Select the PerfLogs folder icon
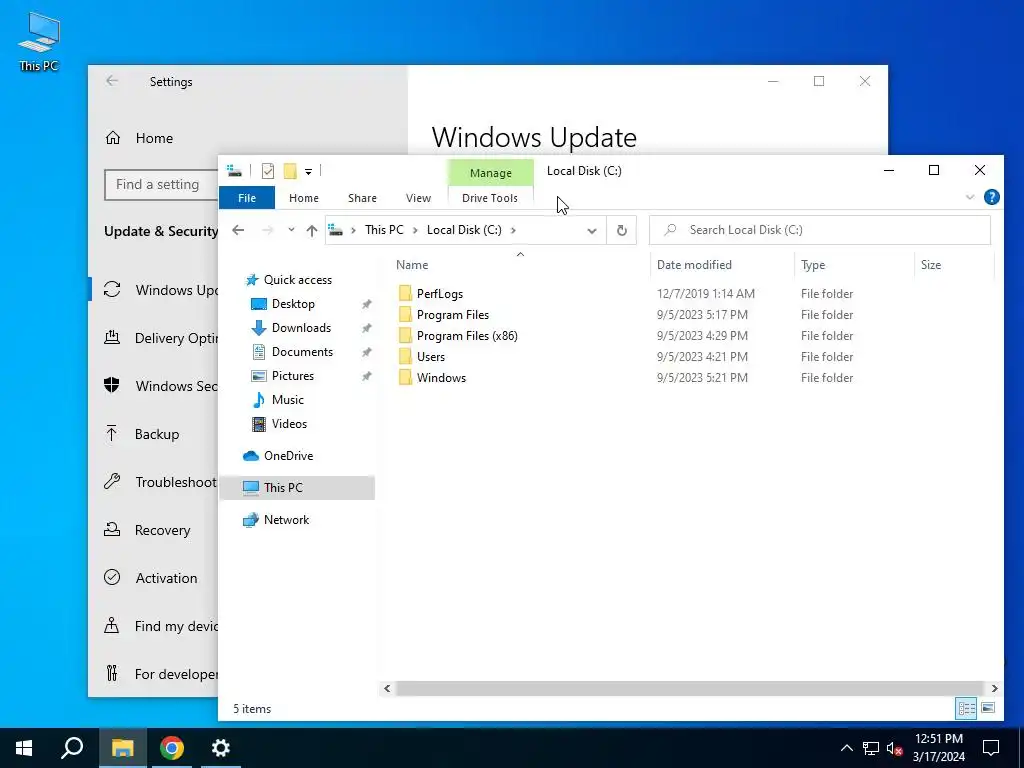 [405, 293]
